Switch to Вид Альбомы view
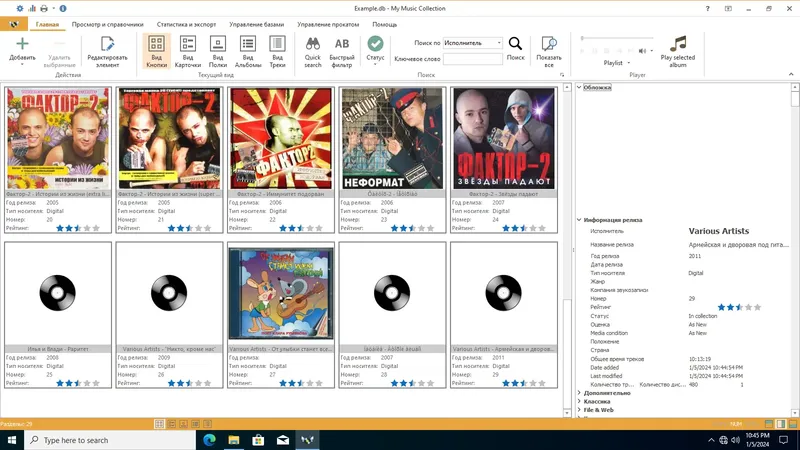800x450 pixels. click(x=248, y=51)
